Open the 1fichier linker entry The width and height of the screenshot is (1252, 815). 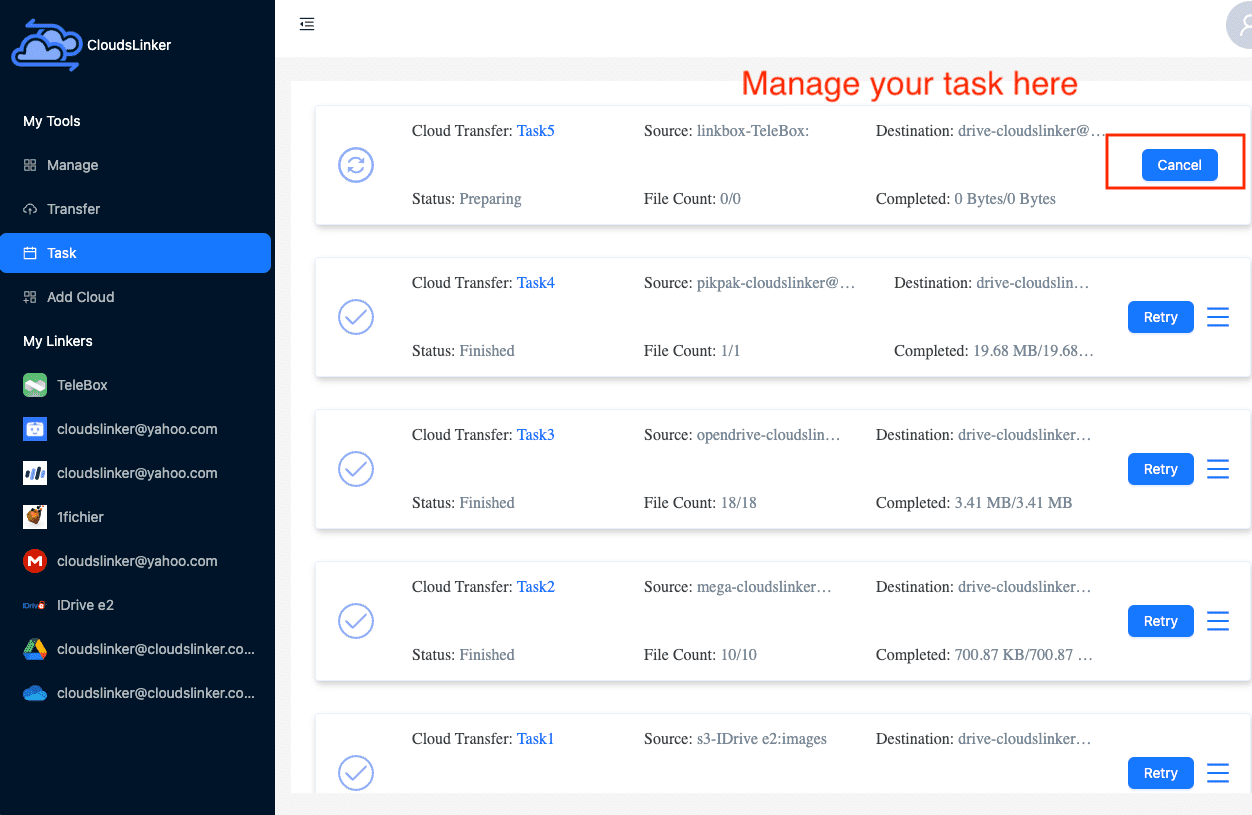135,517
